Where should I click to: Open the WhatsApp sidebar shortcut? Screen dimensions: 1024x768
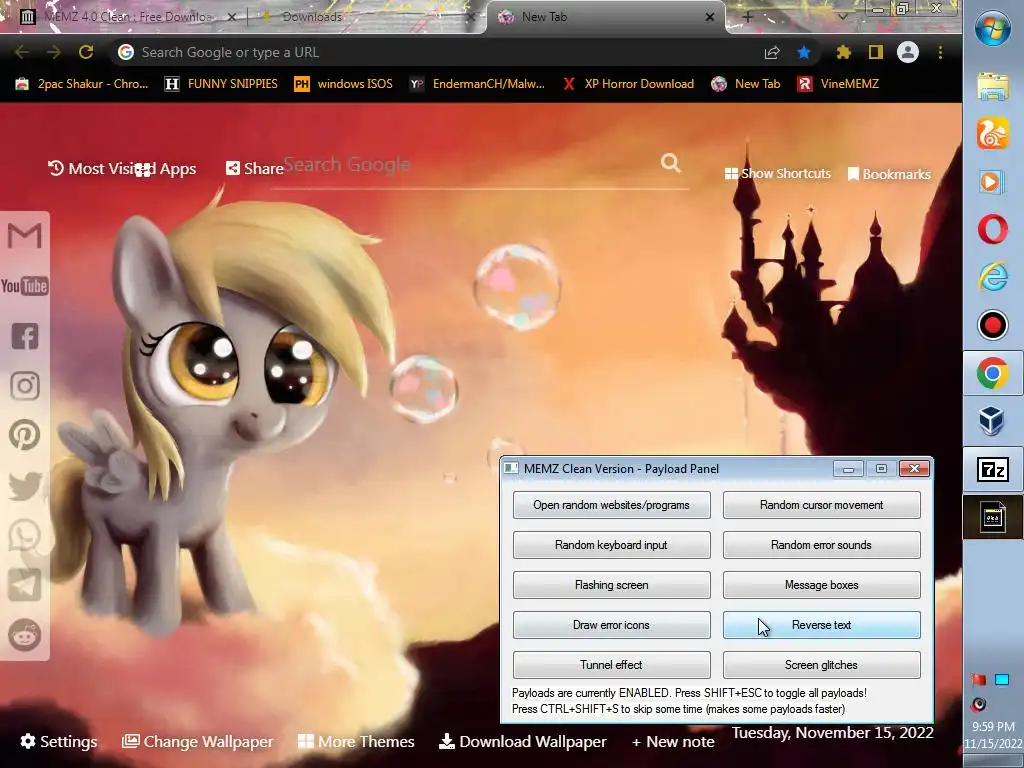click(x=25, y=535)
